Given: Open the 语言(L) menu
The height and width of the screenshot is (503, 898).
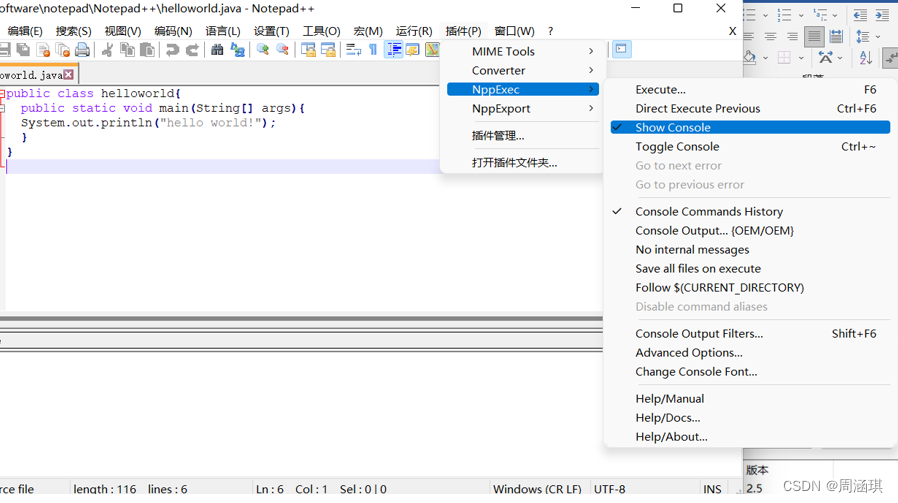Looking at the screenshot, I should (223, 31).
